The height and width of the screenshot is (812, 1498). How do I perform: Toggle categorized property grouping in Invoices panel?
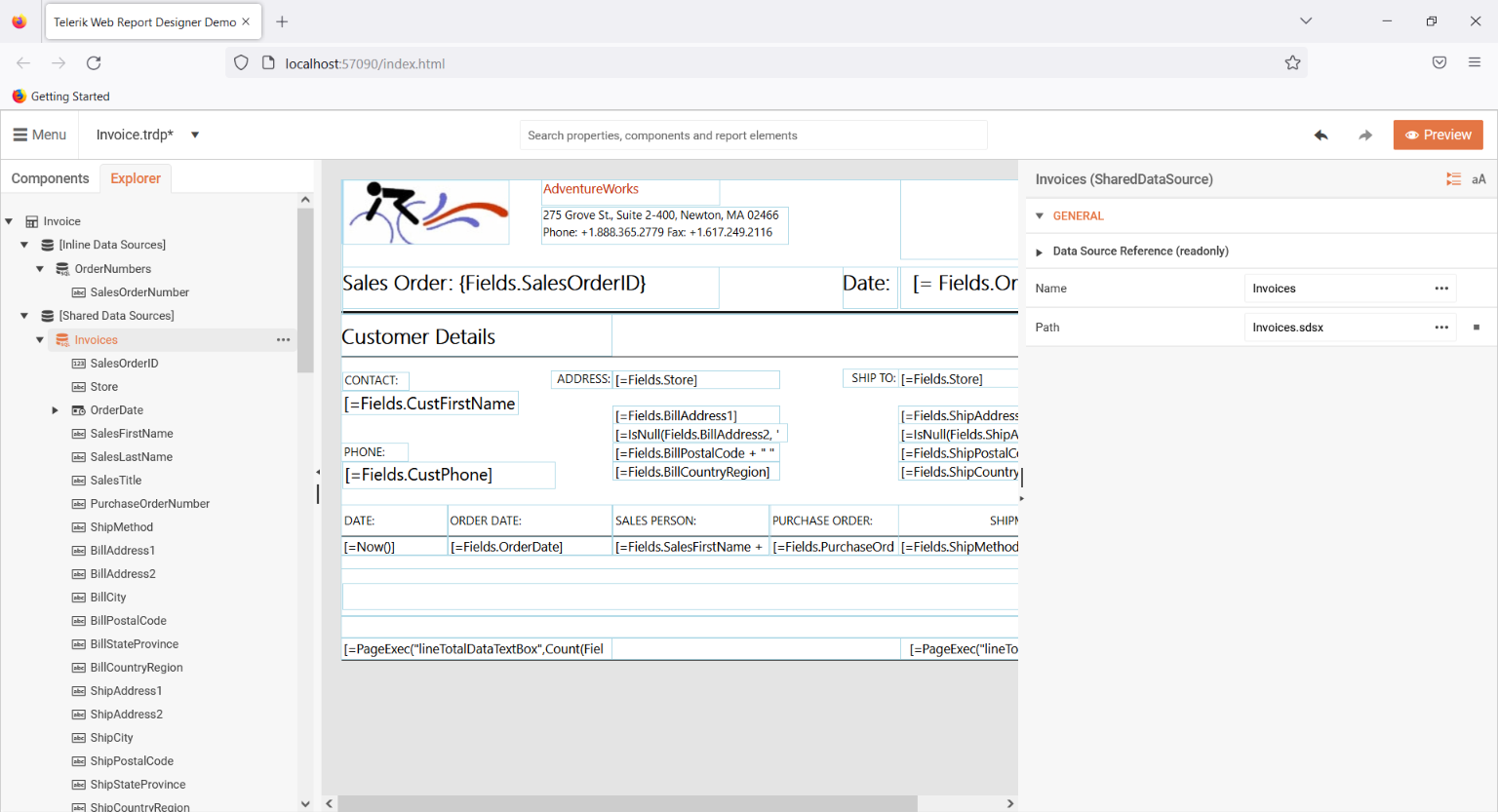click(x=1453, y=178)
